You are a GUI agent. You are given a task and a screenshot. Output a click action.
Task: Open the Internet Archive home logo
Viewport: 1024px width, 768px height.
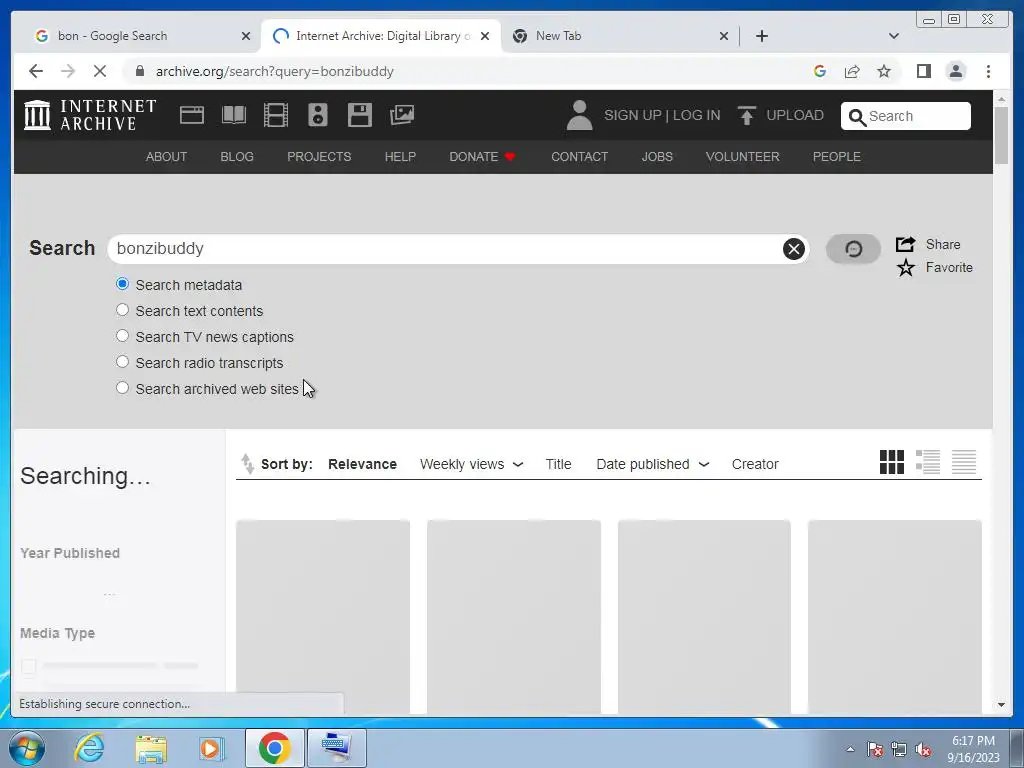[90, 115]
